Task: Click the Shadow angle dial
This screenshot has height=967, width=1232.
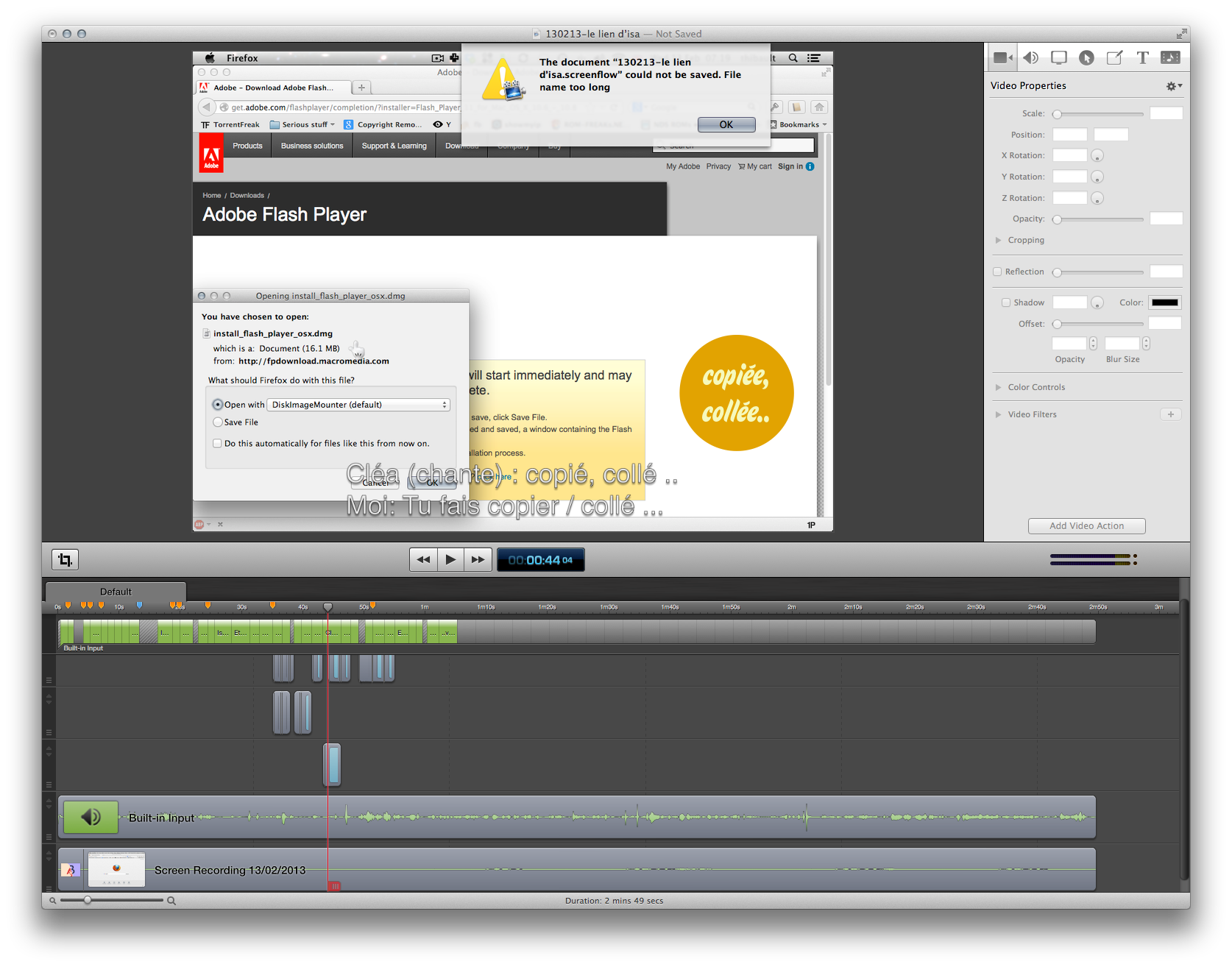Action: point(1097,303)
